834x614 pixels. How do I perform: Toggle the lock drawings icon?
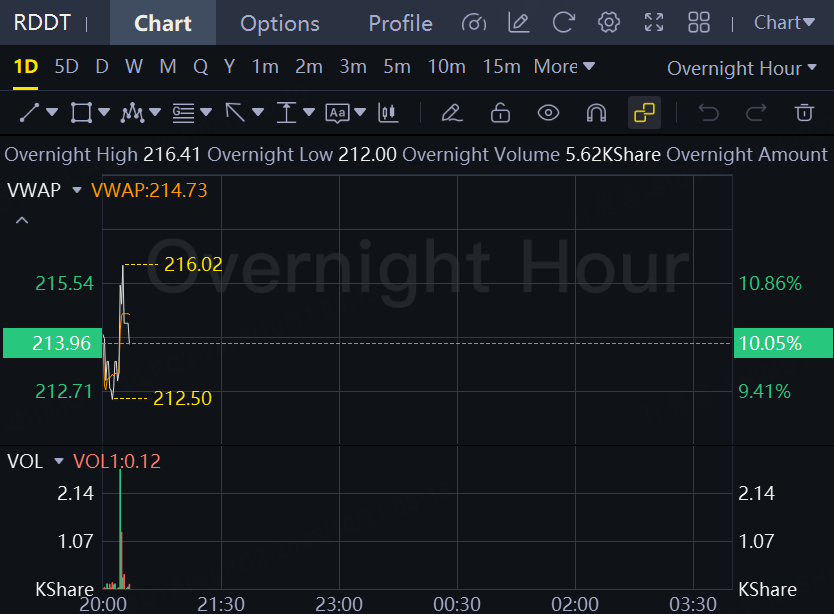pyautogui.click(x=500, y=113)
